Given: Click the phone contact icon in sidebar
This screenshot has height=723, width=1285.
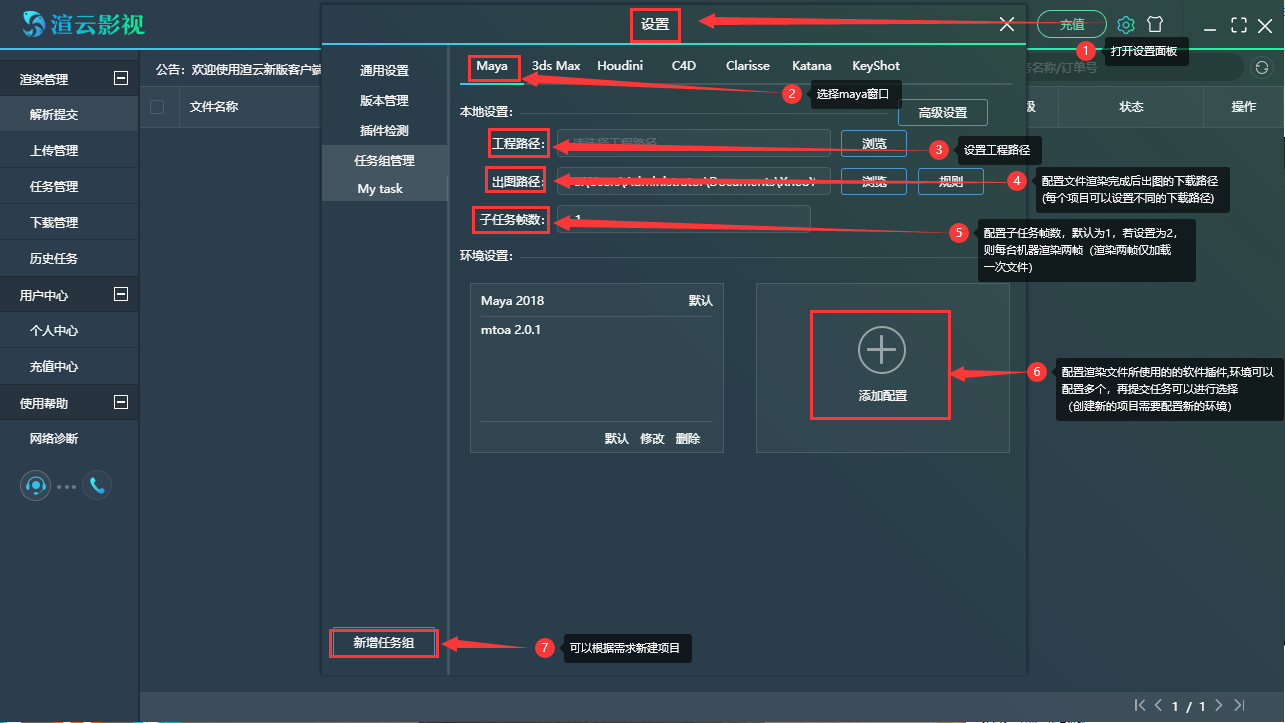Looking at the screenshot, I should 97,486.
